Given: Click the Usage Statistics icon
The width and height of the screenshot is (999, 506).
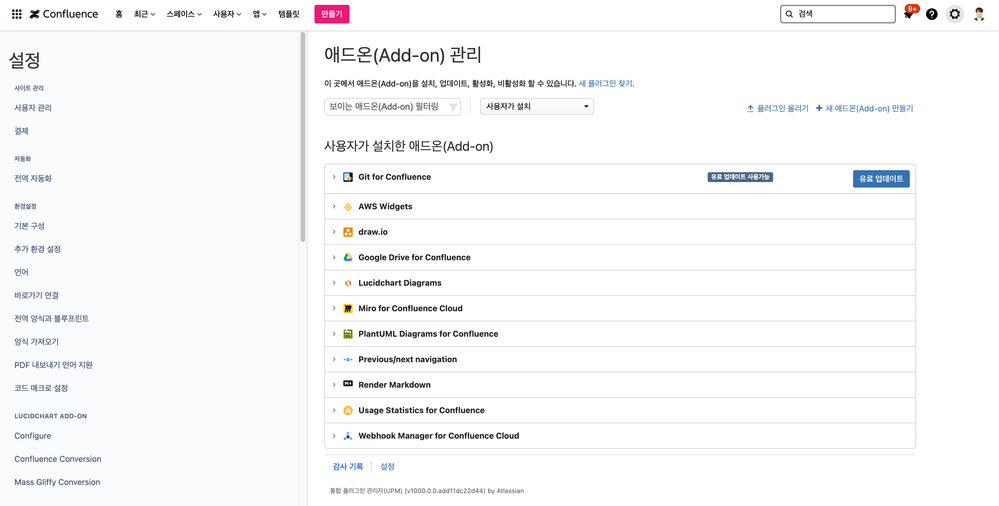Looking at the screenshot, I should (348, 410).
